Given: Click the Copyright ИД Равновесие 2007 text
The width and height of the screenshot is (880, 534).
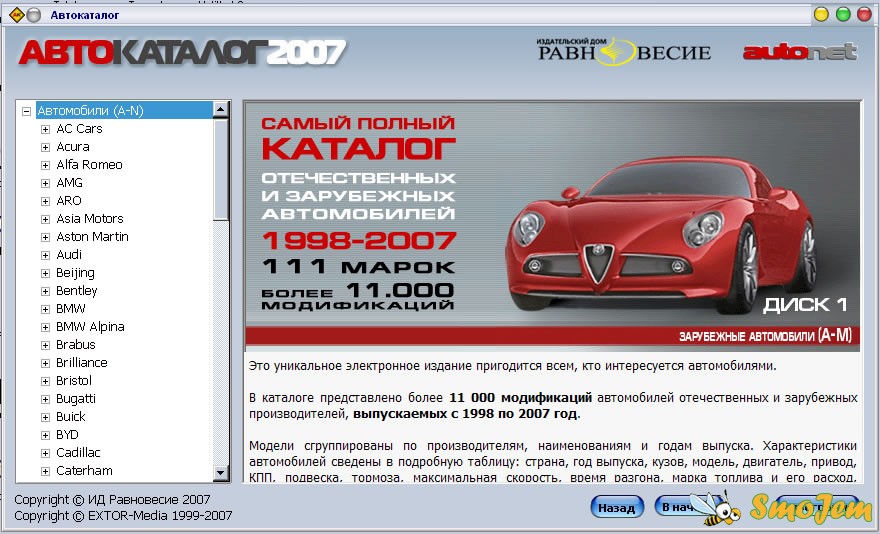Looking at the screenshot, I should [x=112, y=499].
